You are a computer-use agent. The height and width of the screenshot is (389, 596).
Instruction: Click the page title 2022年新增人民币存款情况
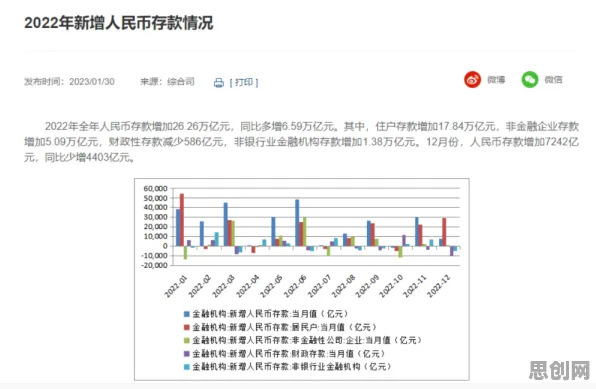119,23
